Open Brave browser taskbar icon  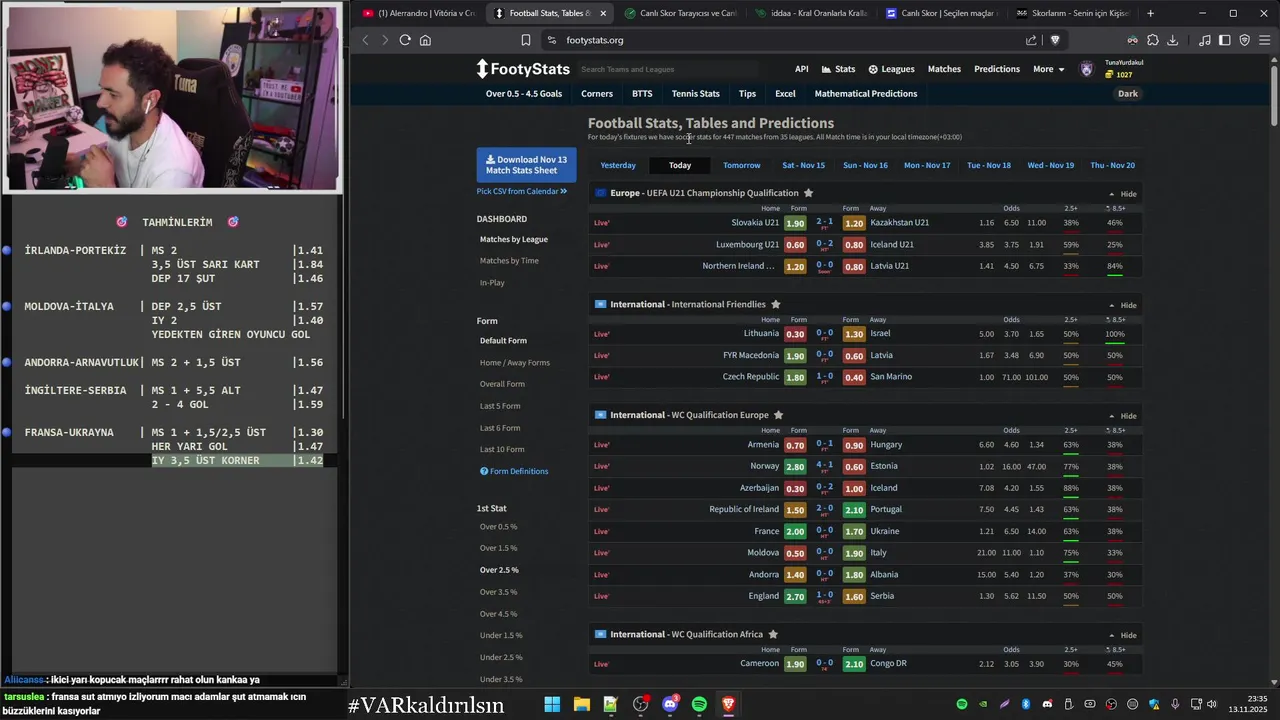[728, 704]
